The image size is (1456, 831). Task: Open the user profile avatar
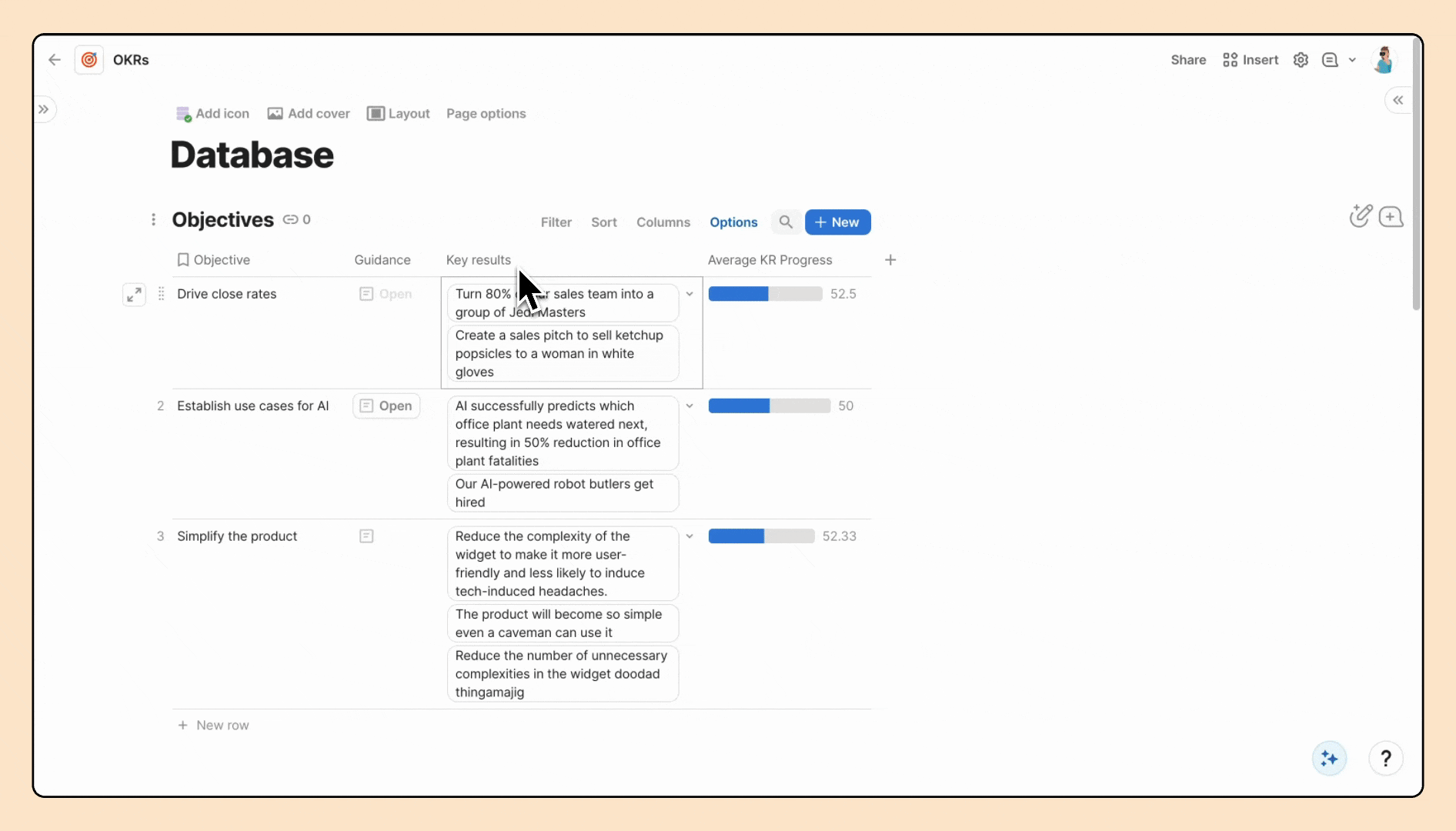1384,60
